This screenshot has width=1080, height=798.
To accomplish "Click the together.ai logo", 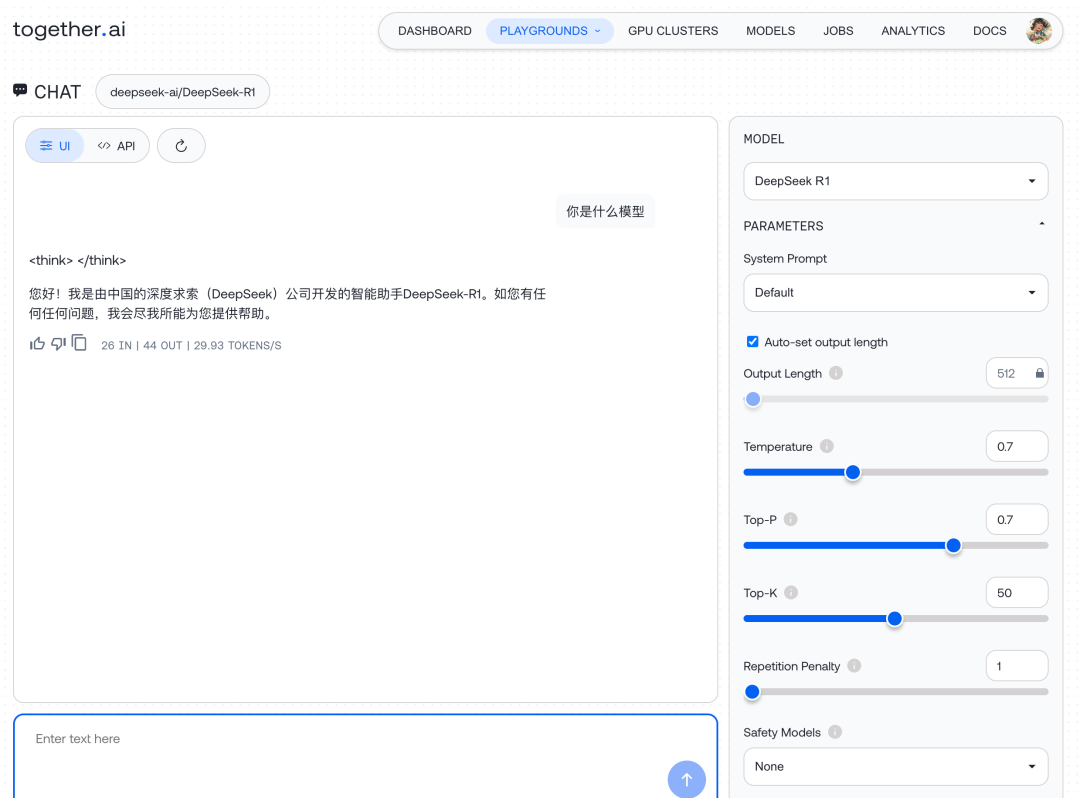I will point(69,30).
